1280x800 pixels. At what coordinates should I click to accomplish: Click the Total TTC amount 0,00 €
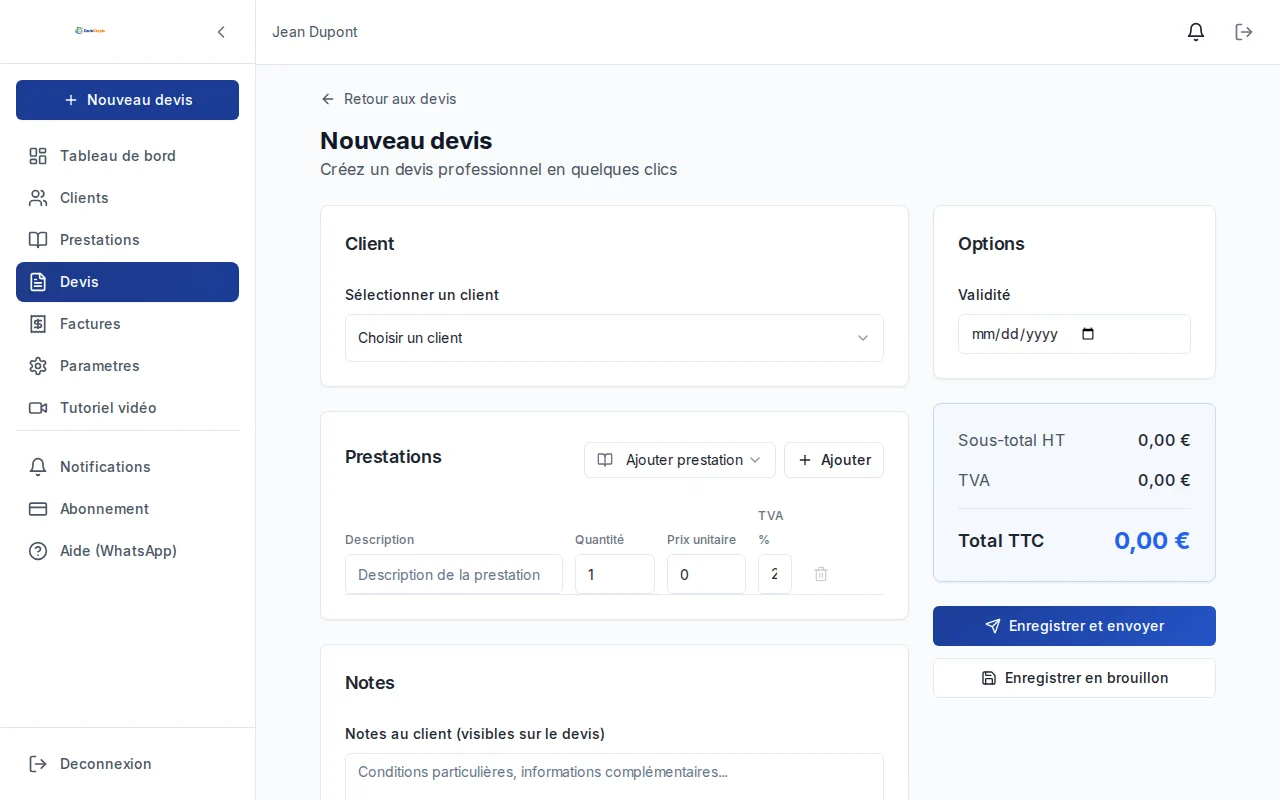(x=1152, y=541)
